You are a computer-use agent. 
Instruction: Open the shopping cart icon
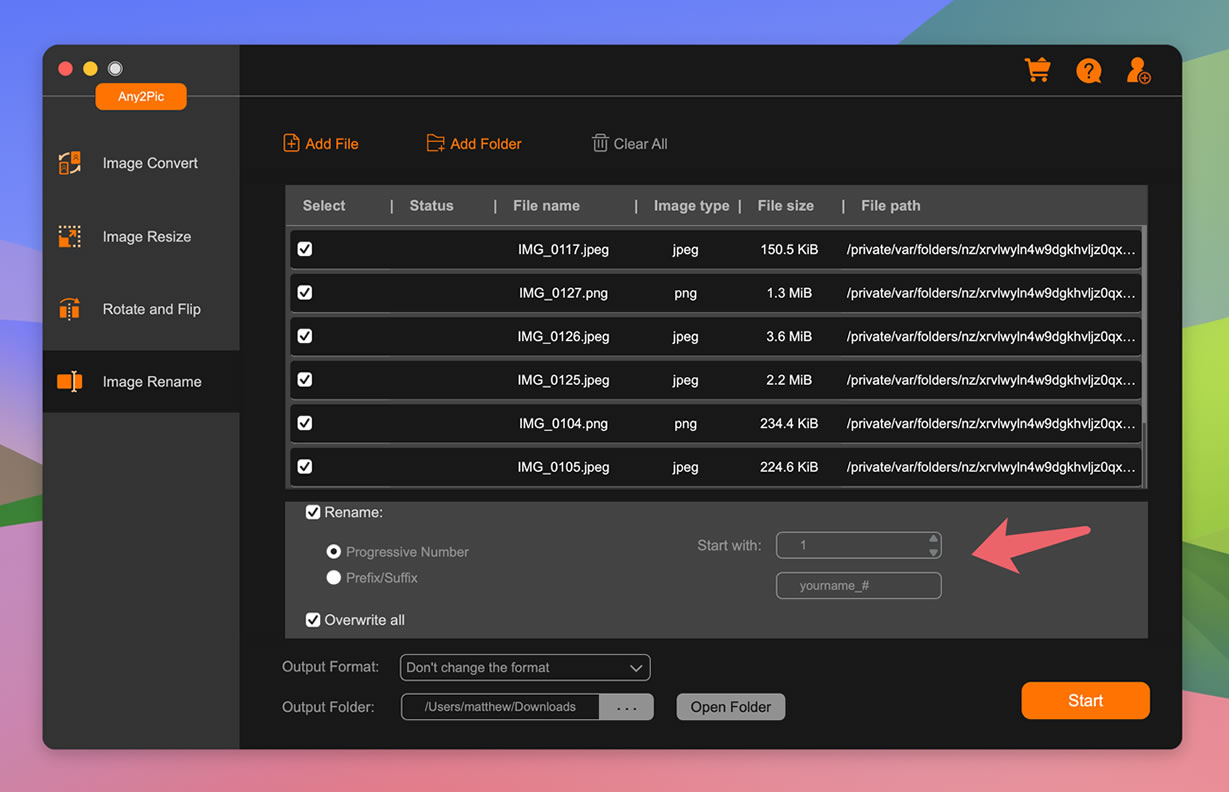(1038, 70)
